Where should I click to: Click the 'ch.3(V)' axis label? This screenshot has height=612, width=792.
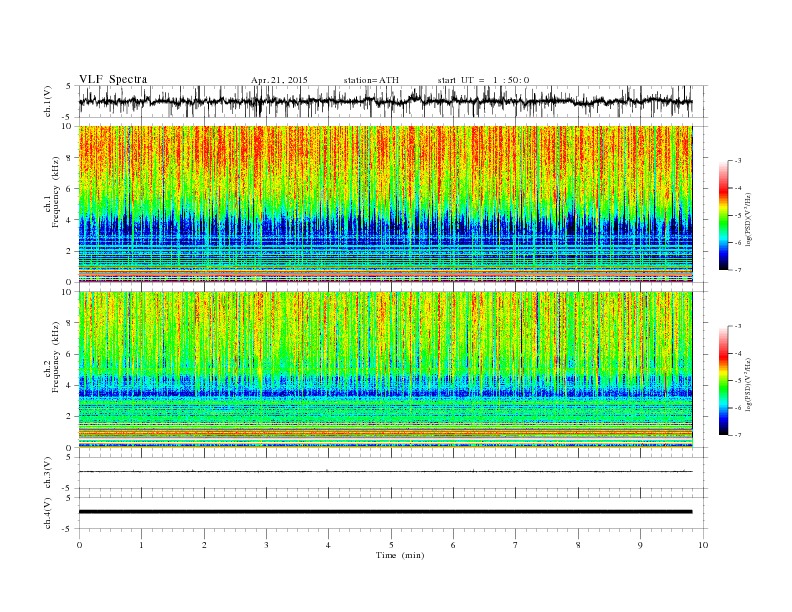(x=48, y=473)
